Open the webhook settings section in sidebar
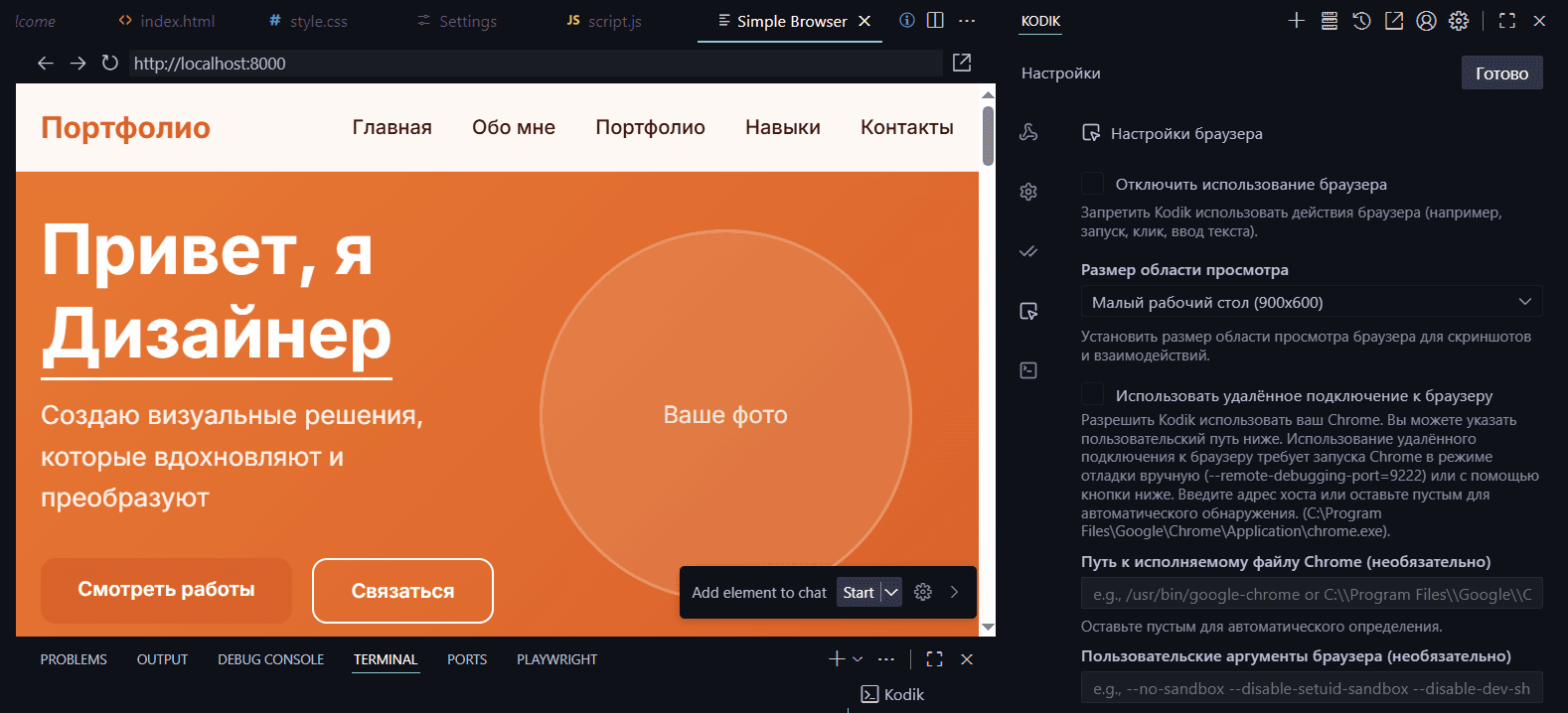This screenshot has width=1568, height=713. pyautogui.click(x=1028, y=132)
